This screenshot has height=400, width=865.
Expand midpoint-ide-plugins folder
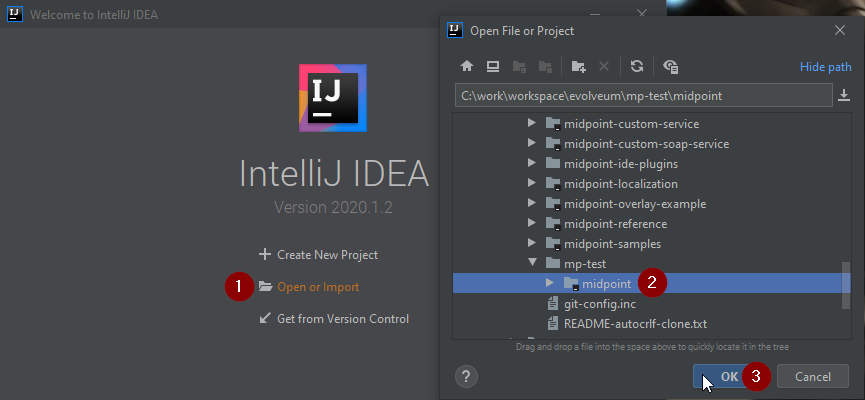tap(532, 163)
